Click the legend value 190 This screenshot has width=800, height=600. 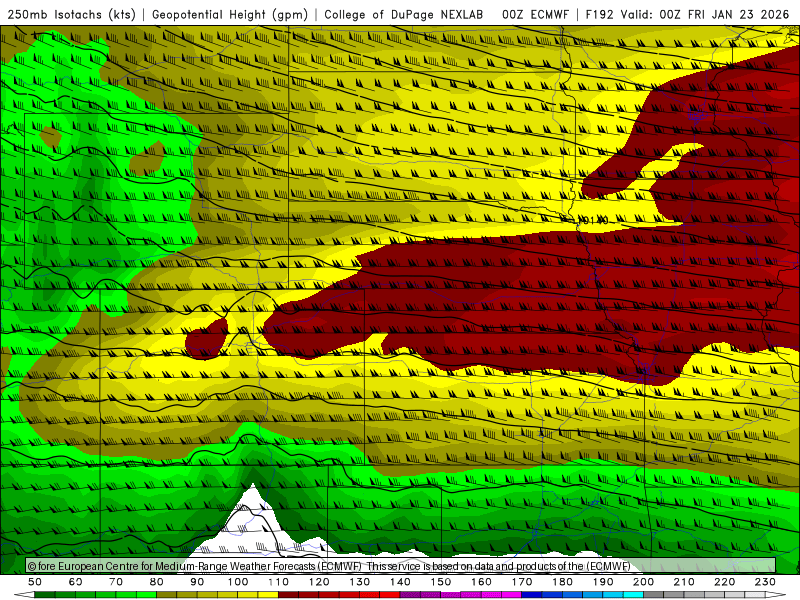point(603,582)
